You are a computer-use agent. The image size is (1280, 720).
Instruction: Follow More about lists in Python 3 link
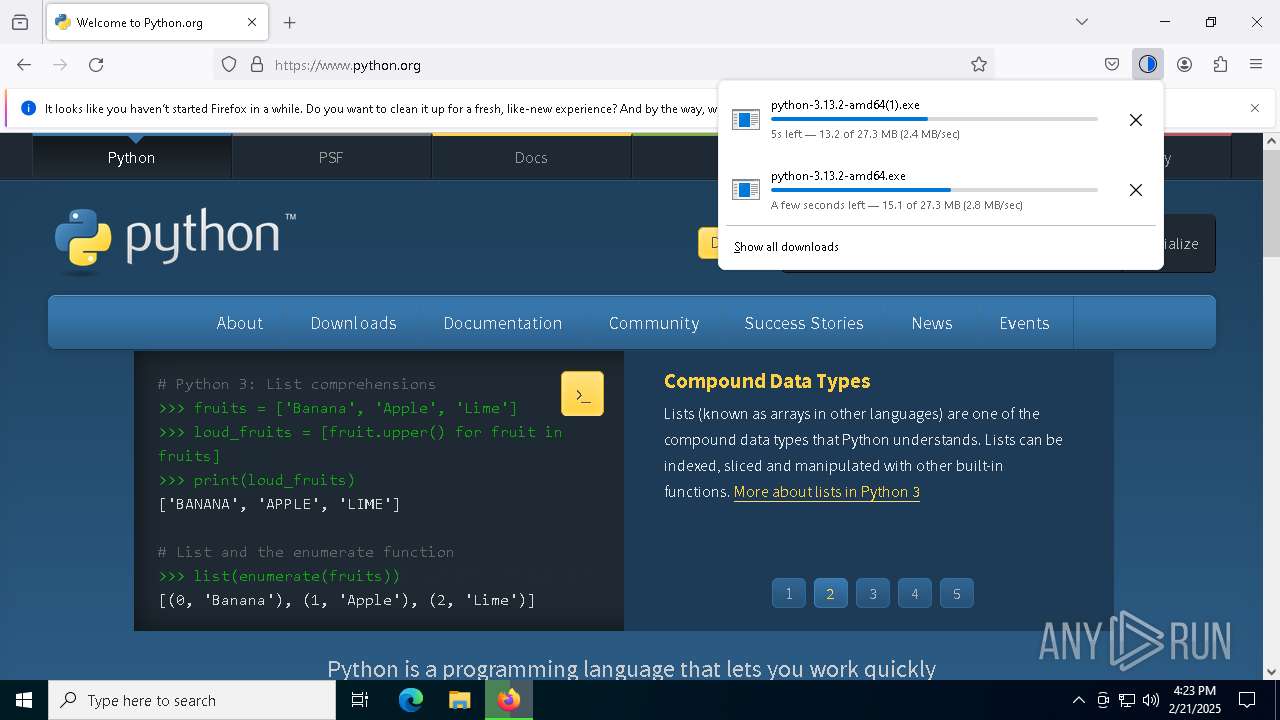pyautogui.click(x=827, y=492)
